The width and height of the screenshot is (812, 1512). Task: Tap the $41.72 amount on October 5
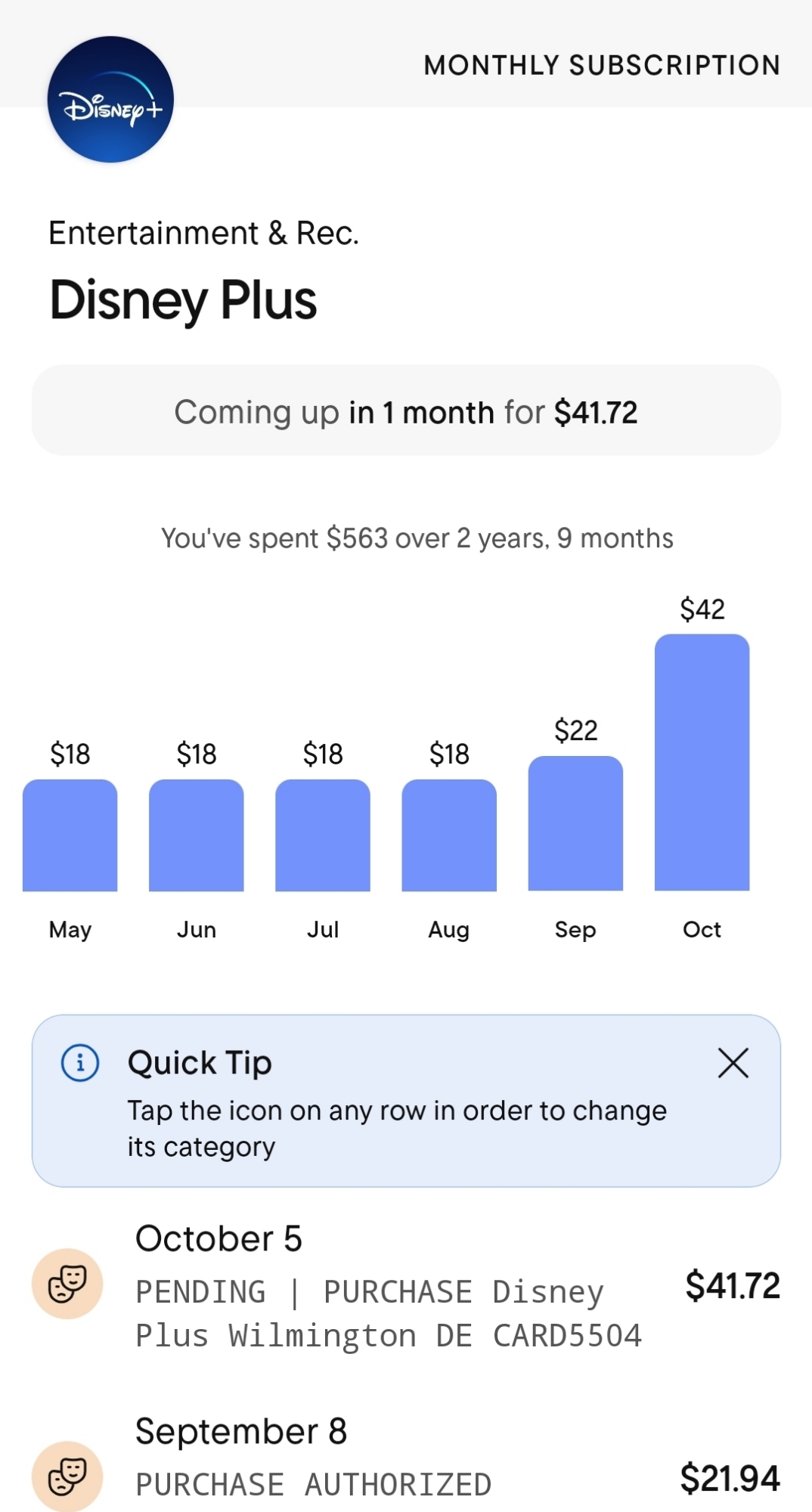click(733, 1286)
